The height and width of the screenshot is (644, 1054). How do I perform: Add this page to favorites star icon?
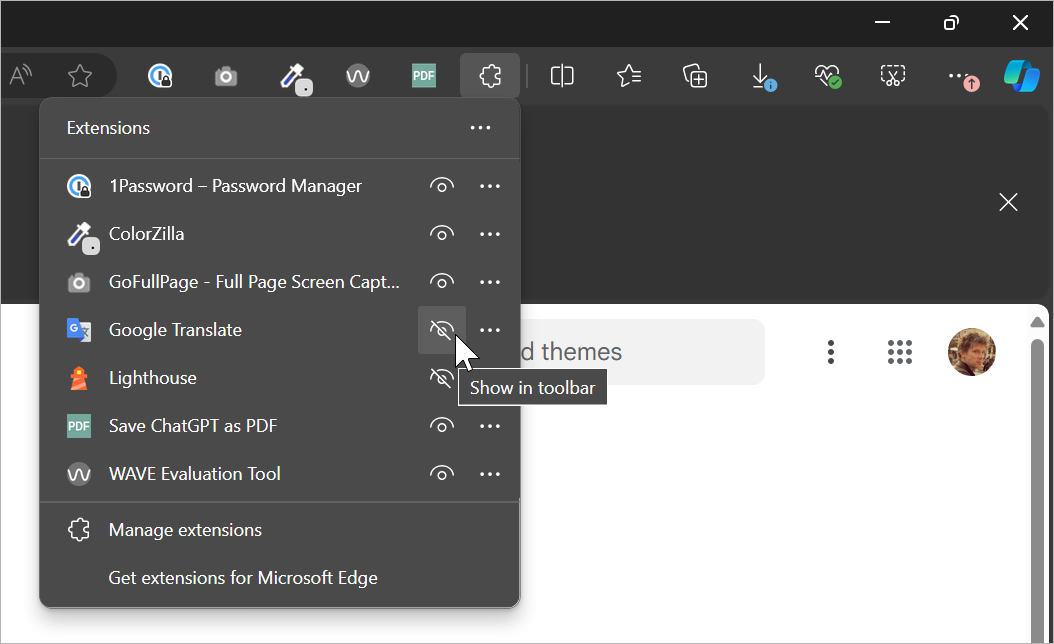tap(80, 75)
